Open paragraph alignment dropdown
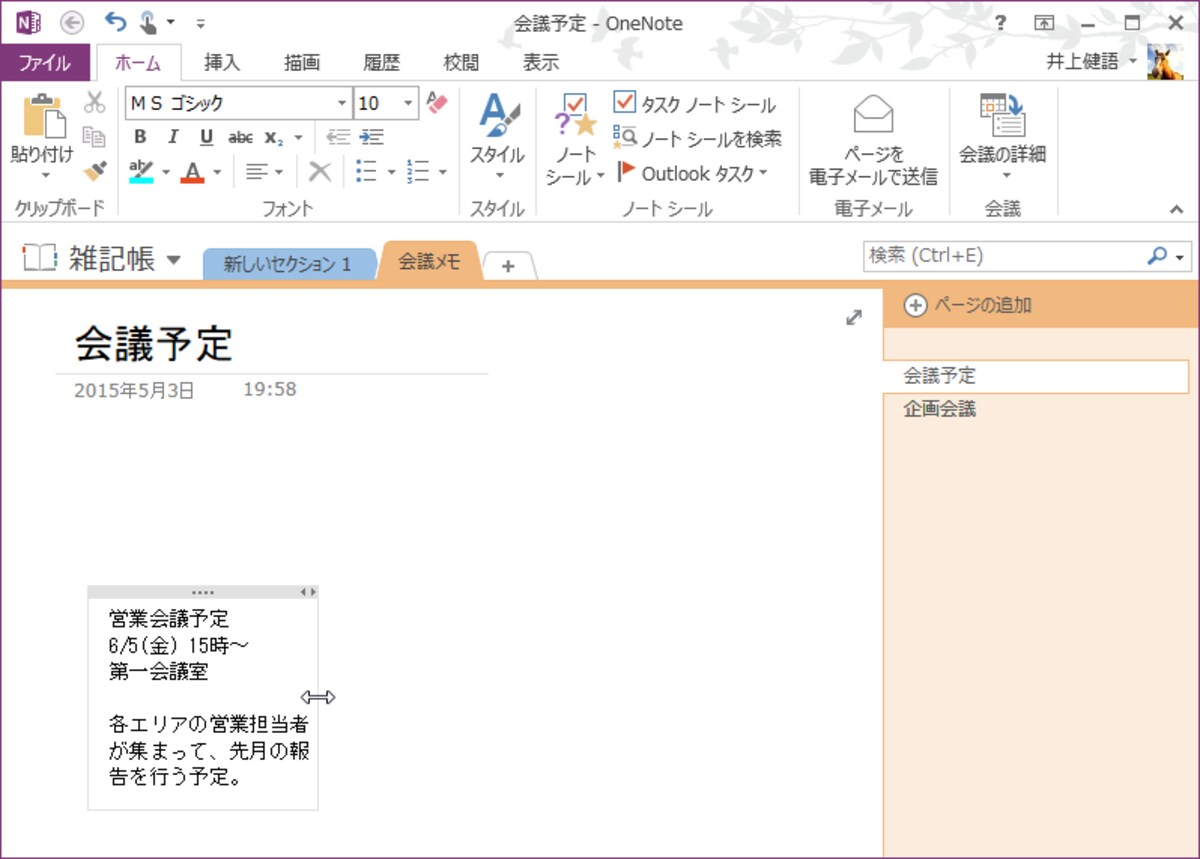 click(264, 172)
